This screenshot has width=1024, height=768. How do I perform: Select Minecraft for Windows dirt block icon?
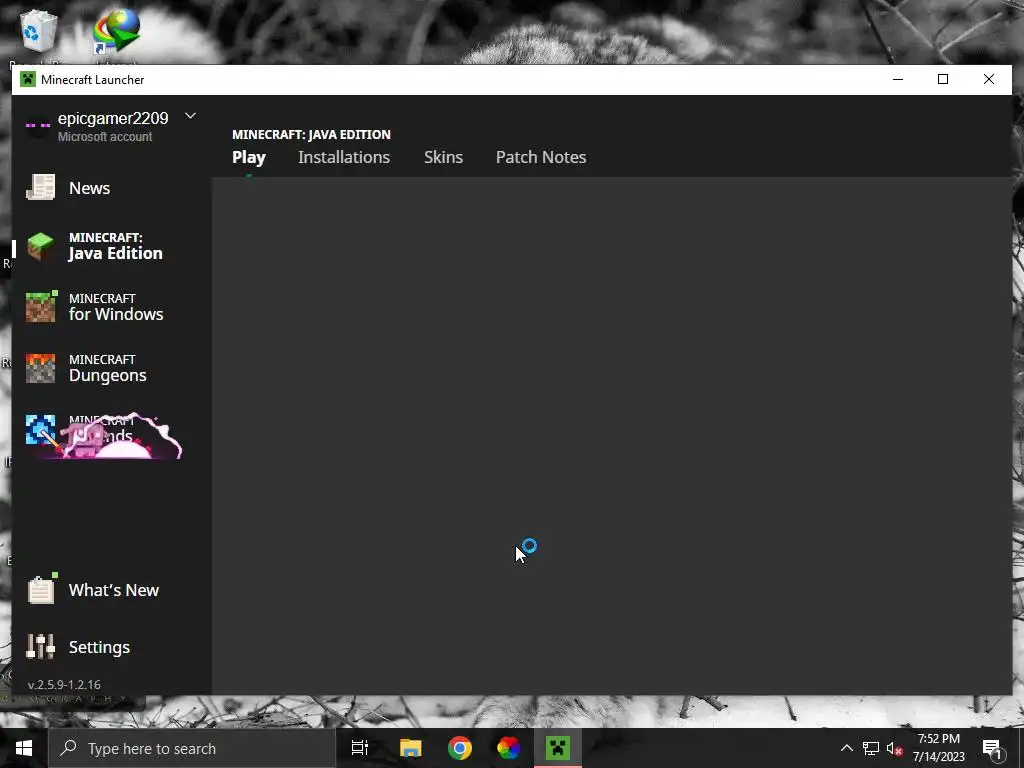tap(41, 307)
